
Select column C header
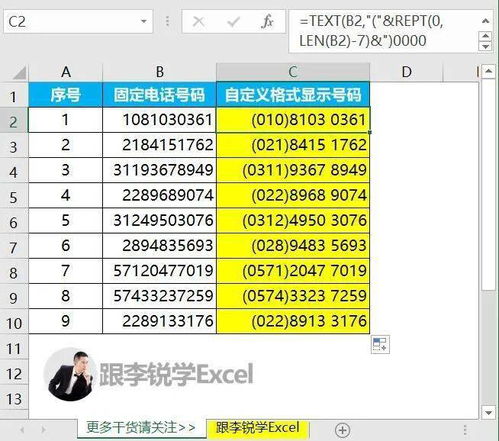click(x=293, y=72)
